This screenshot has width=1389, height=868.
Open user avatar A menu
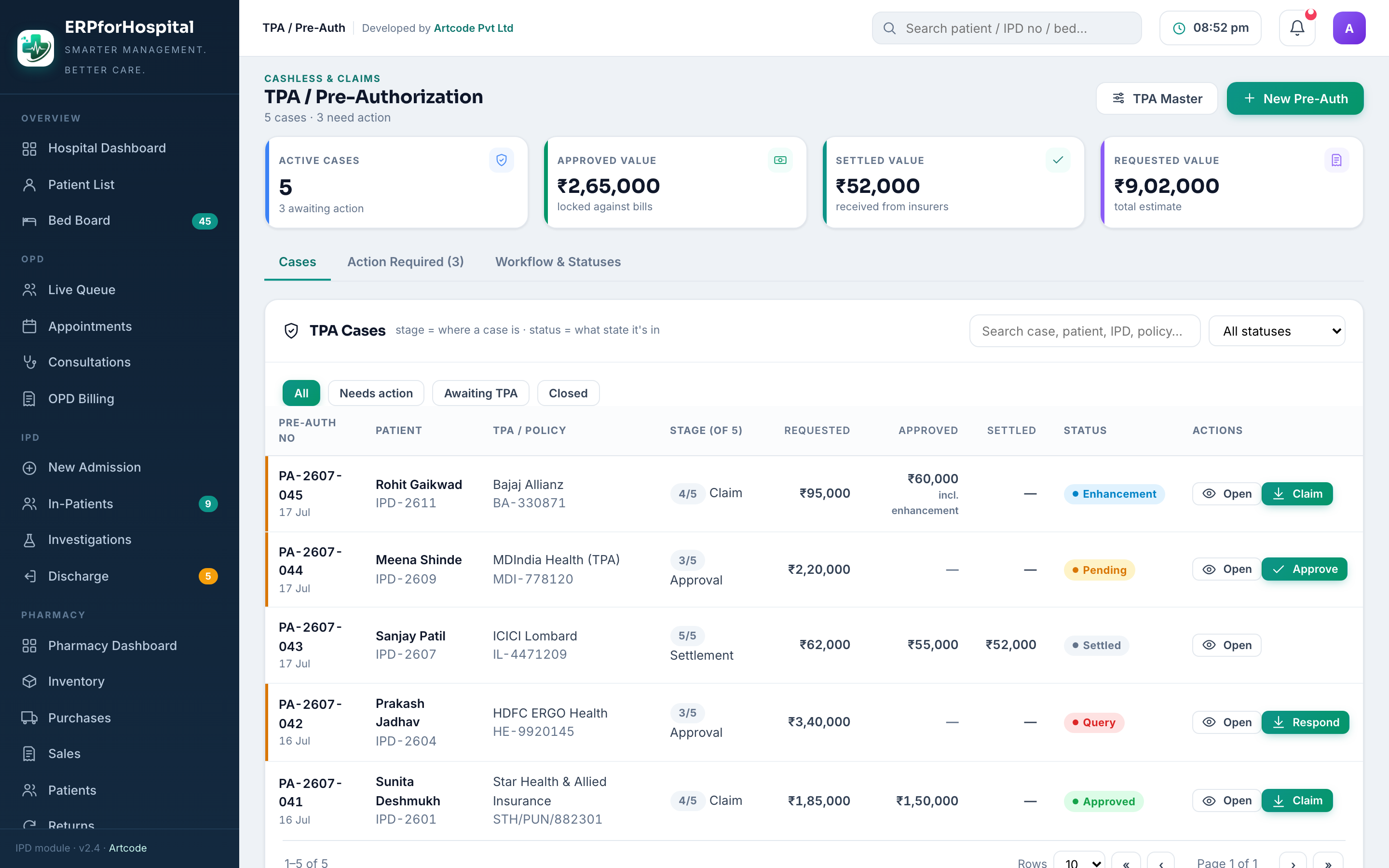click(1349, 28)
